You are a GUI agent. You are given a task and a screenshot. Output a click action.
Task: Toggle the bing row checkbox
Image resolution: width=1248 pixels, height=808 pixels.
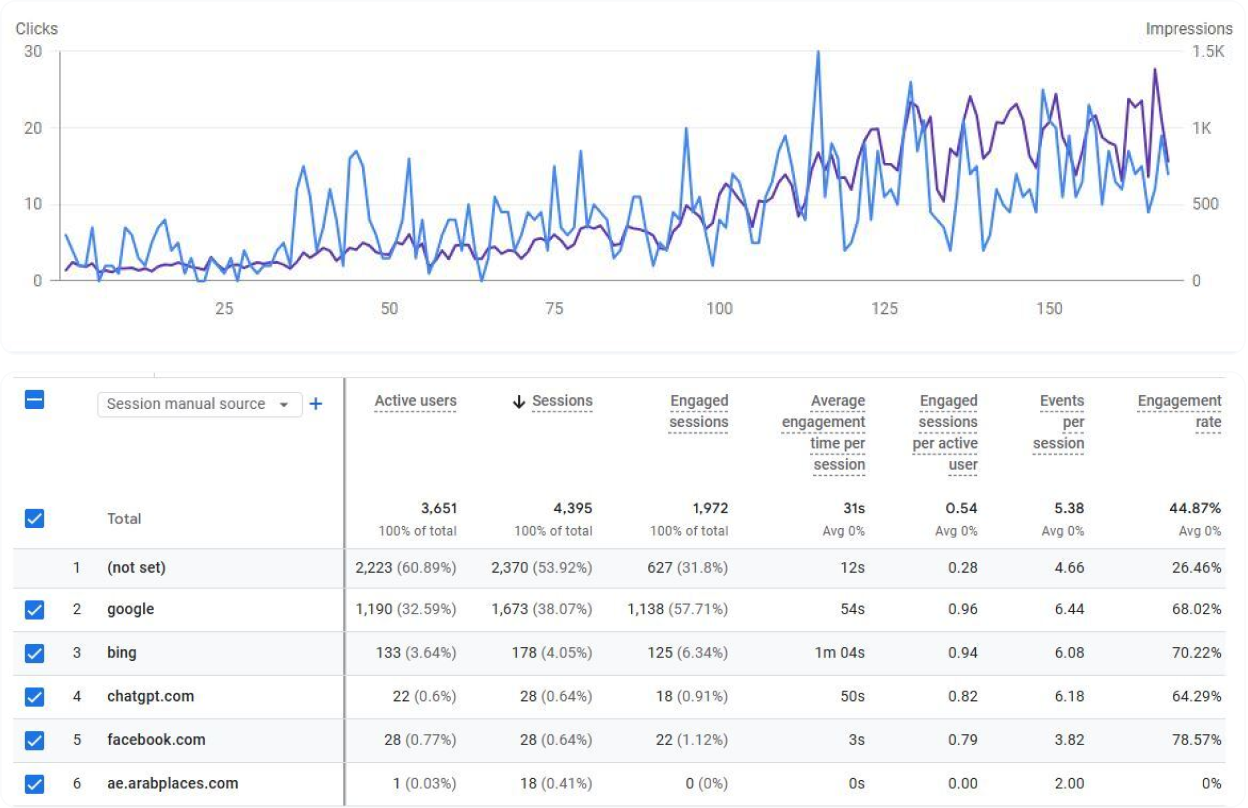[35, 653]
